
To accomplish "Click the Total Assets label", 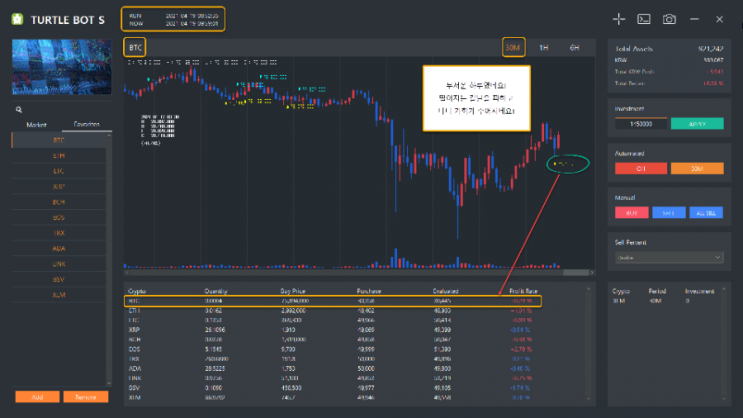I will (x=634, y=49).
